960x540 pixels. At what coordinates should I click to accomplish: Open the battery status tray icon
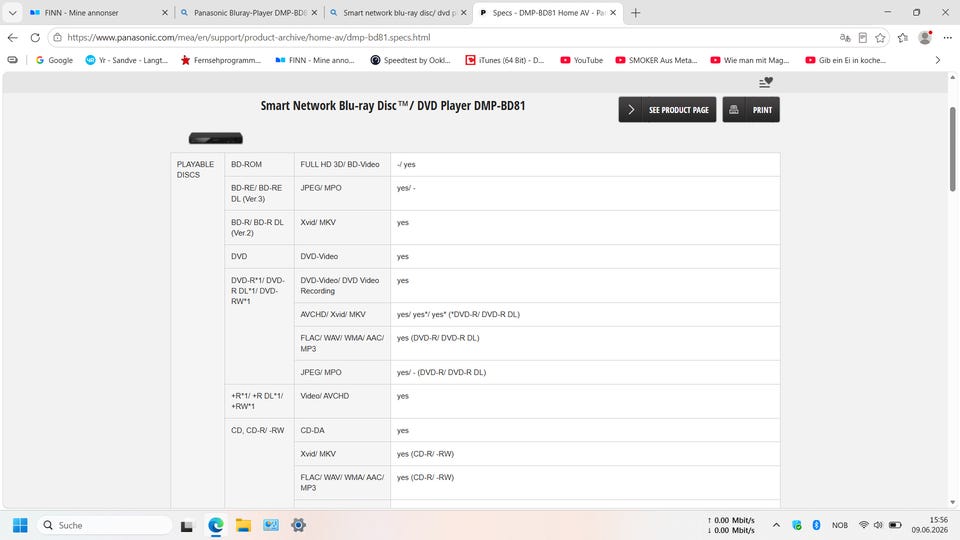895,525
